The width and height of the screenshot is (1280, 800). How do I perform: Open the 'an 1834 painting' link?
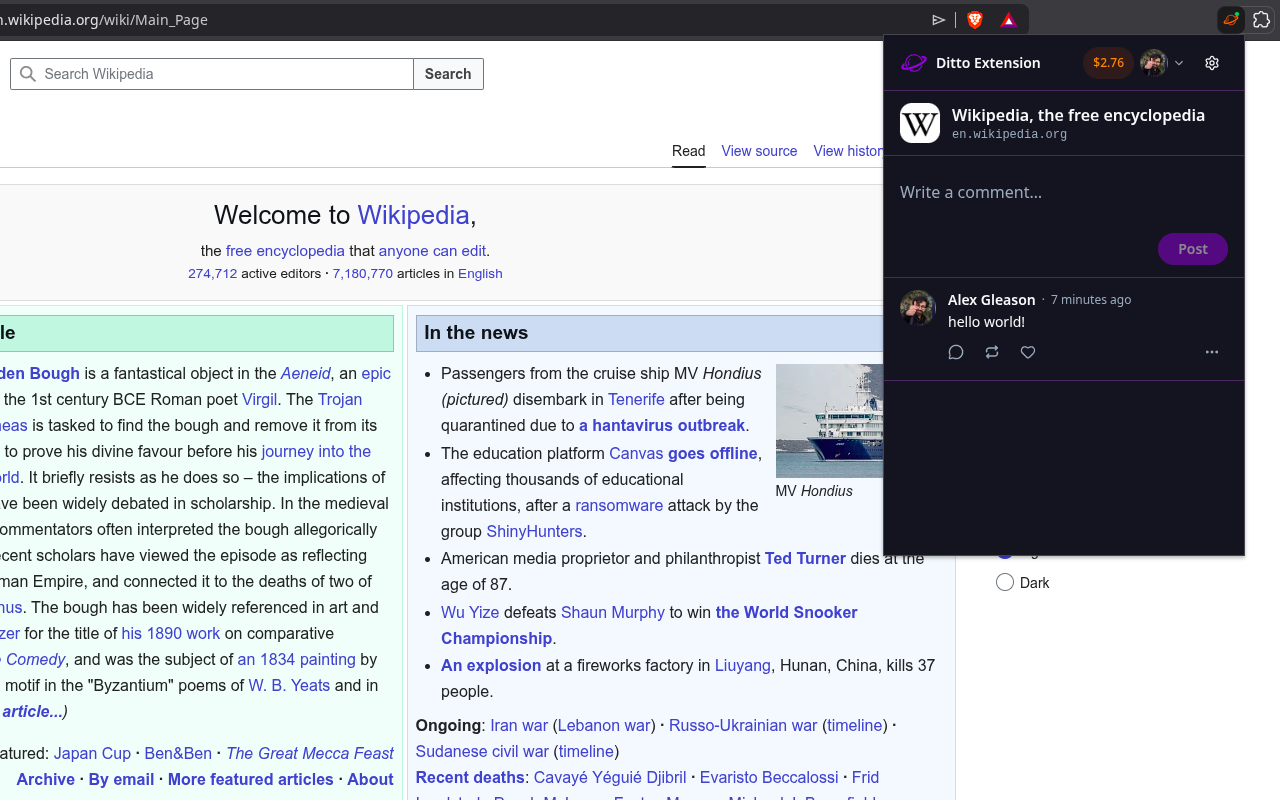297,659
